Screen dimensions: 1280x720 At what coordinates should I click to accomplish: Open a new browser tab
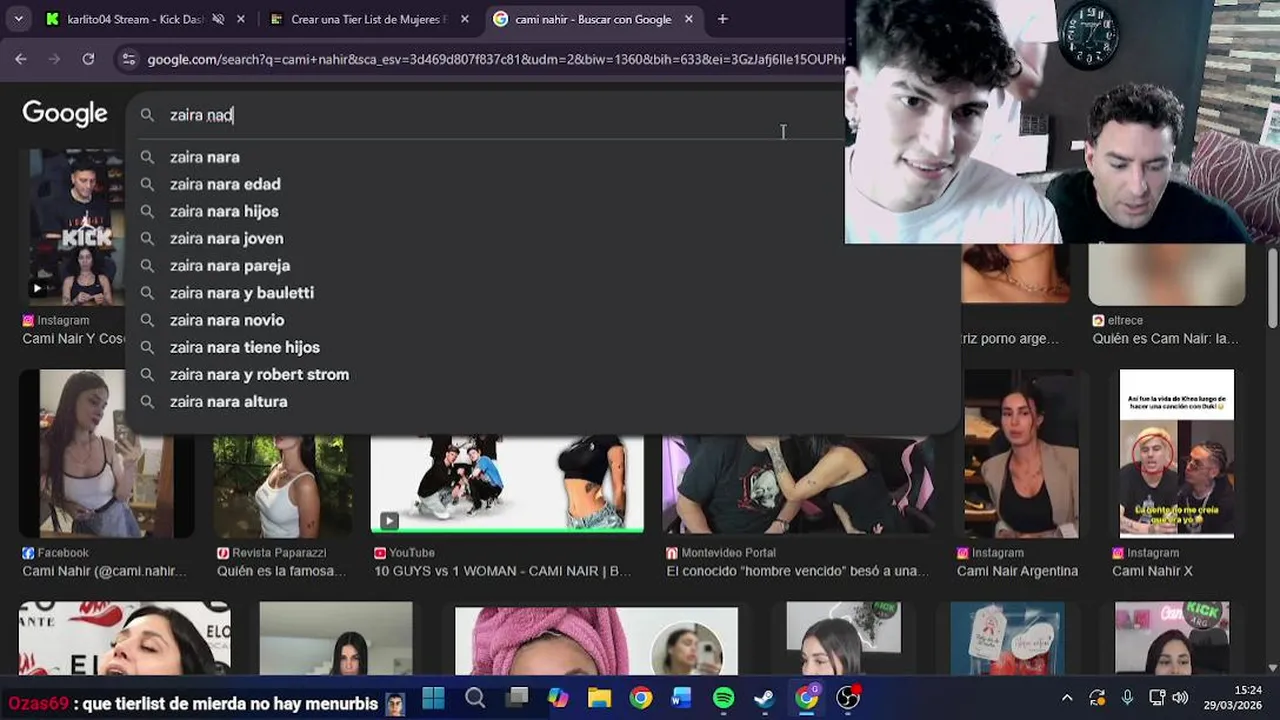722,19
